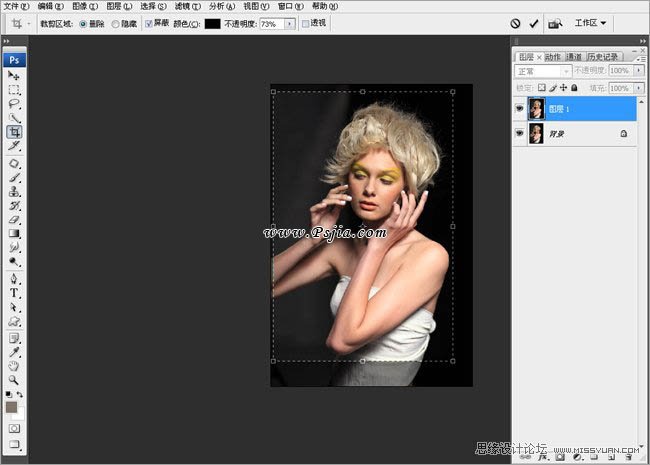Hide the 图层 1 layer

519,108
